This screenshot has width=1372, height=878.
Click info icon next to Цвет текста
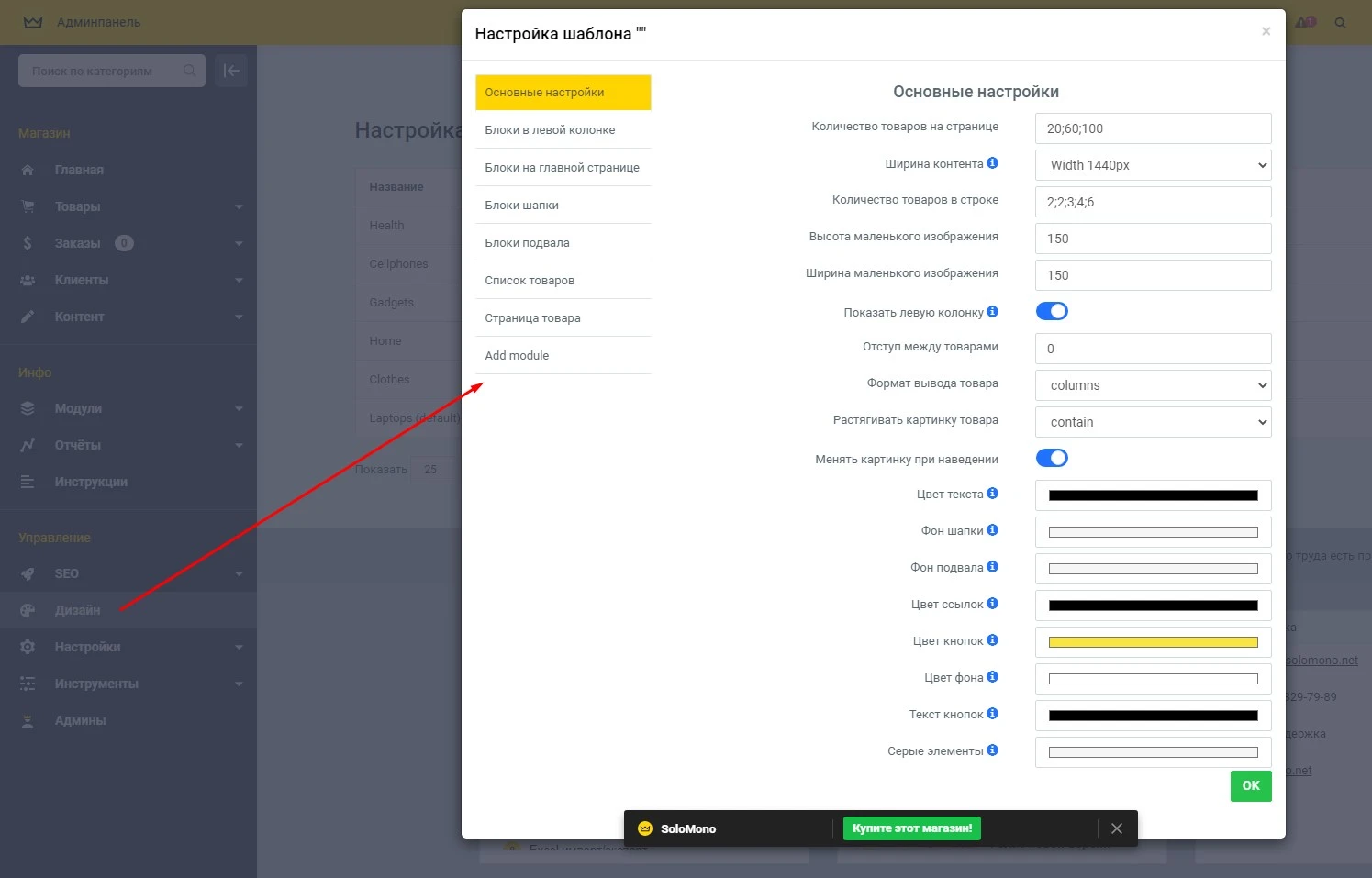tap(992, 494)
